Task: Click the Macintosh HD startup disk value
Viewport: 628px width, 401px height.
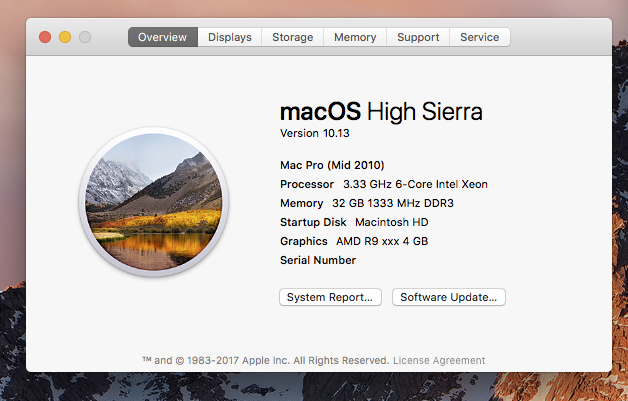Action: click(x=392, y=222)
